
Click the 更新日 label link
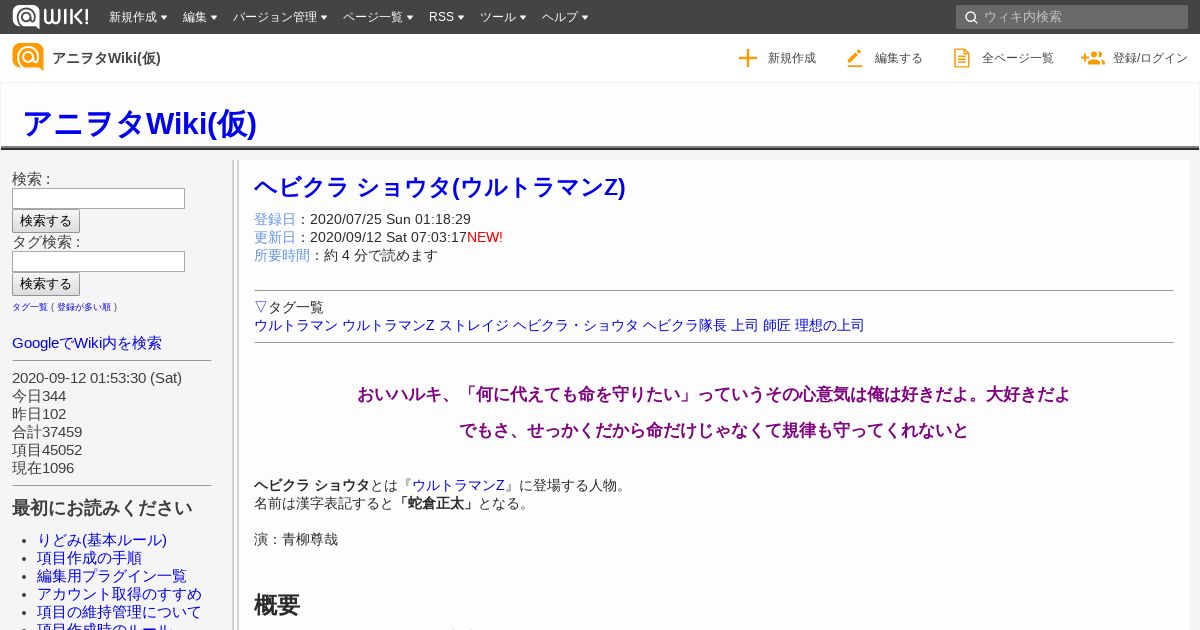point(275,237)
